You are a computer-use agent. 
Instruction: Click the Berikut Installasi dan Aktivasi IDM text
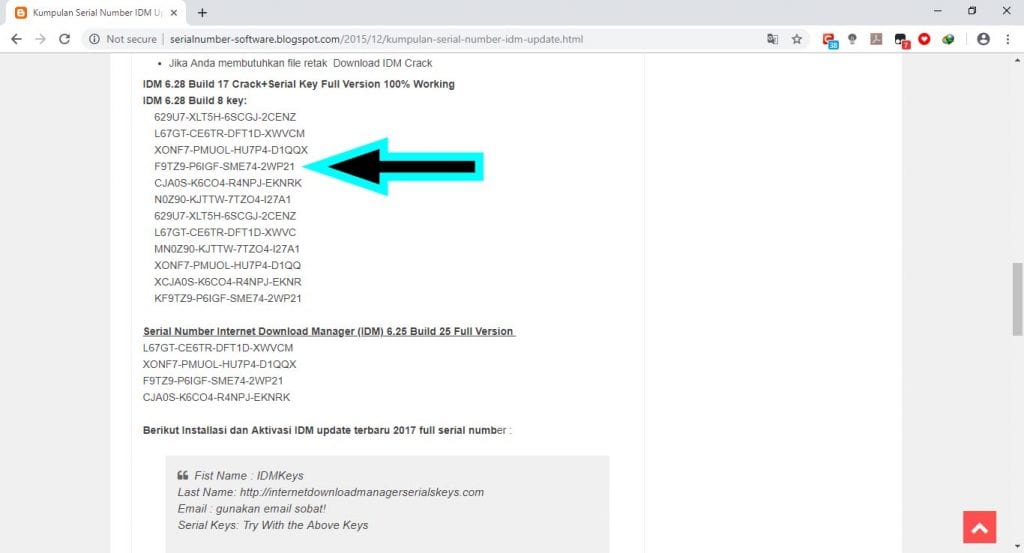[x=327, y=431]
